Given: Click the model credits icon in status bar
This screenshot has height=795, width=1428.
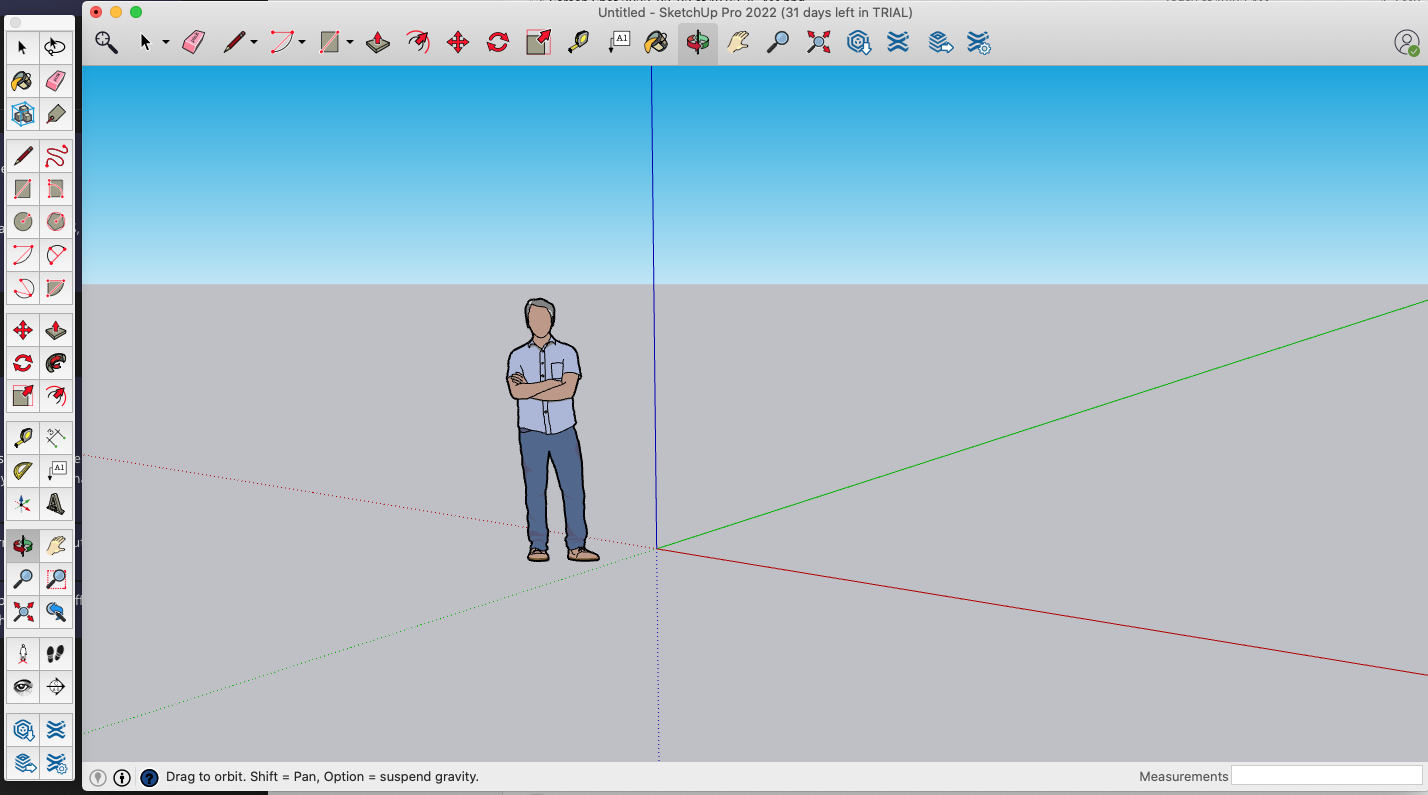Looking at the screenshot, I should pos(122,777).
